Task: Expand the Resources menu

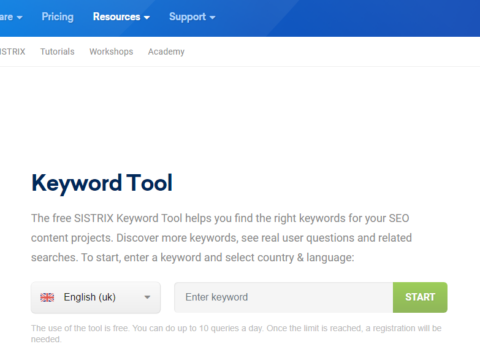Action: click(121, 17)
